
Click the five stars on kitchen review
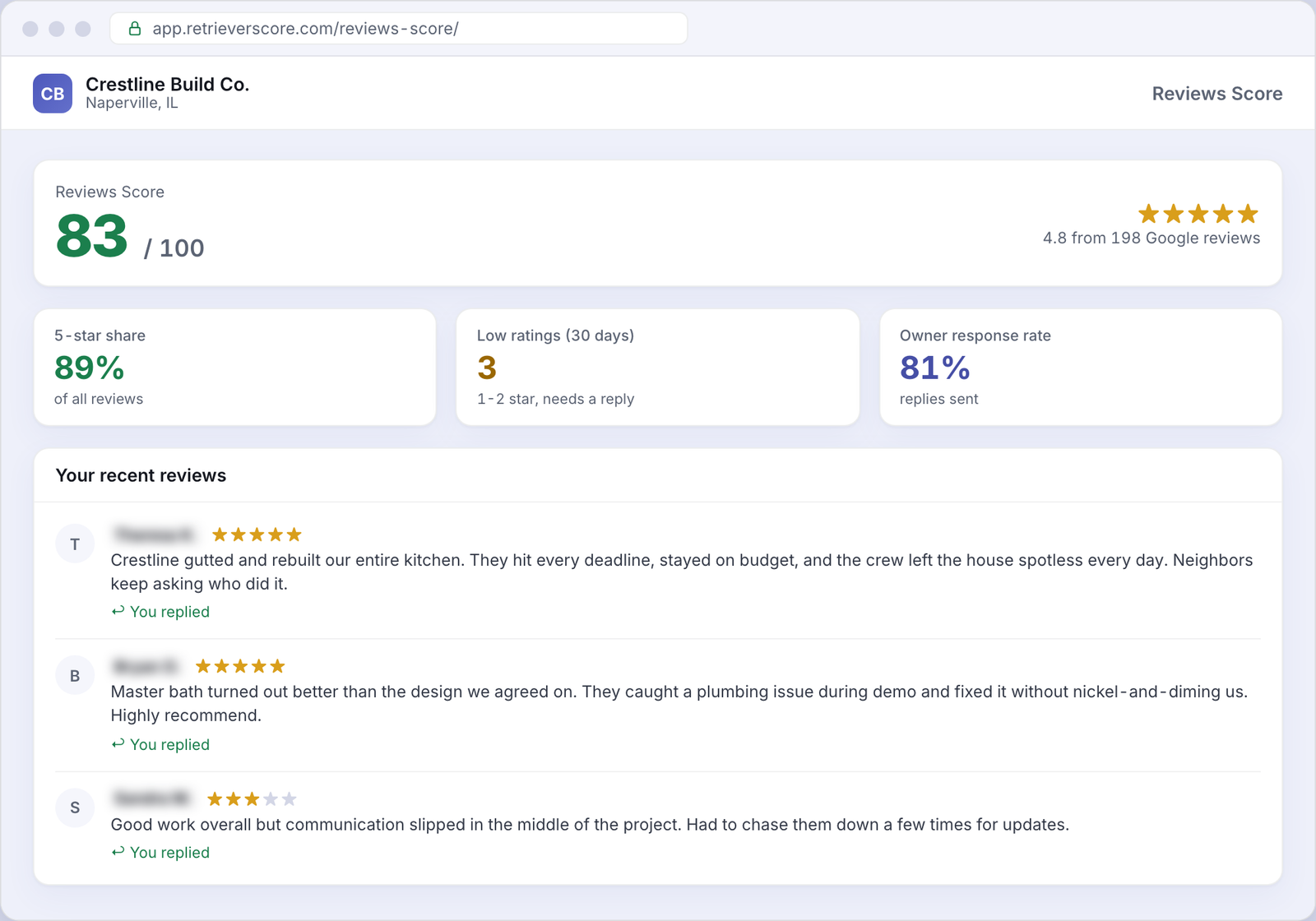point(257,535)
